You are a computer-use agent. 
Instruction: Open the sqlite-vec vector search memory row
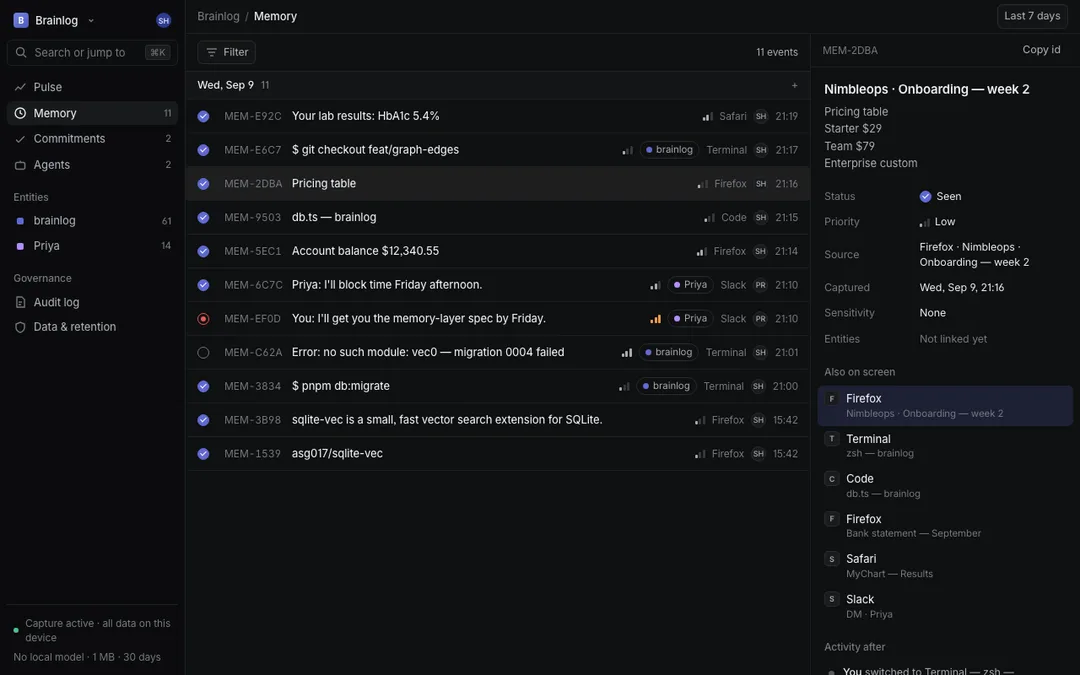click(x=497, y=420)
